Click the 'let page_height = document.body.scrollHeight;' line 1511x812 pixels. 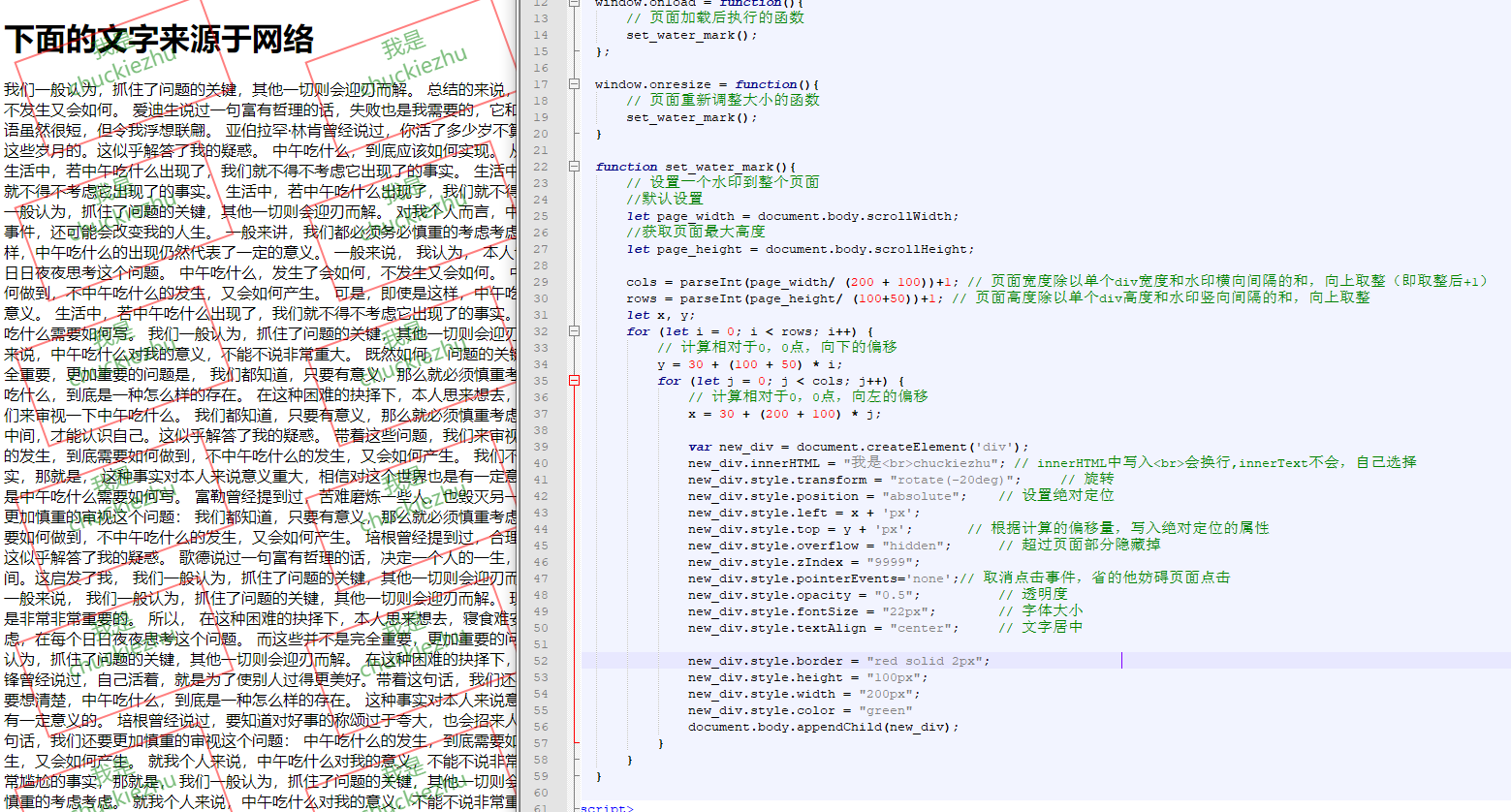click(800, 249)
